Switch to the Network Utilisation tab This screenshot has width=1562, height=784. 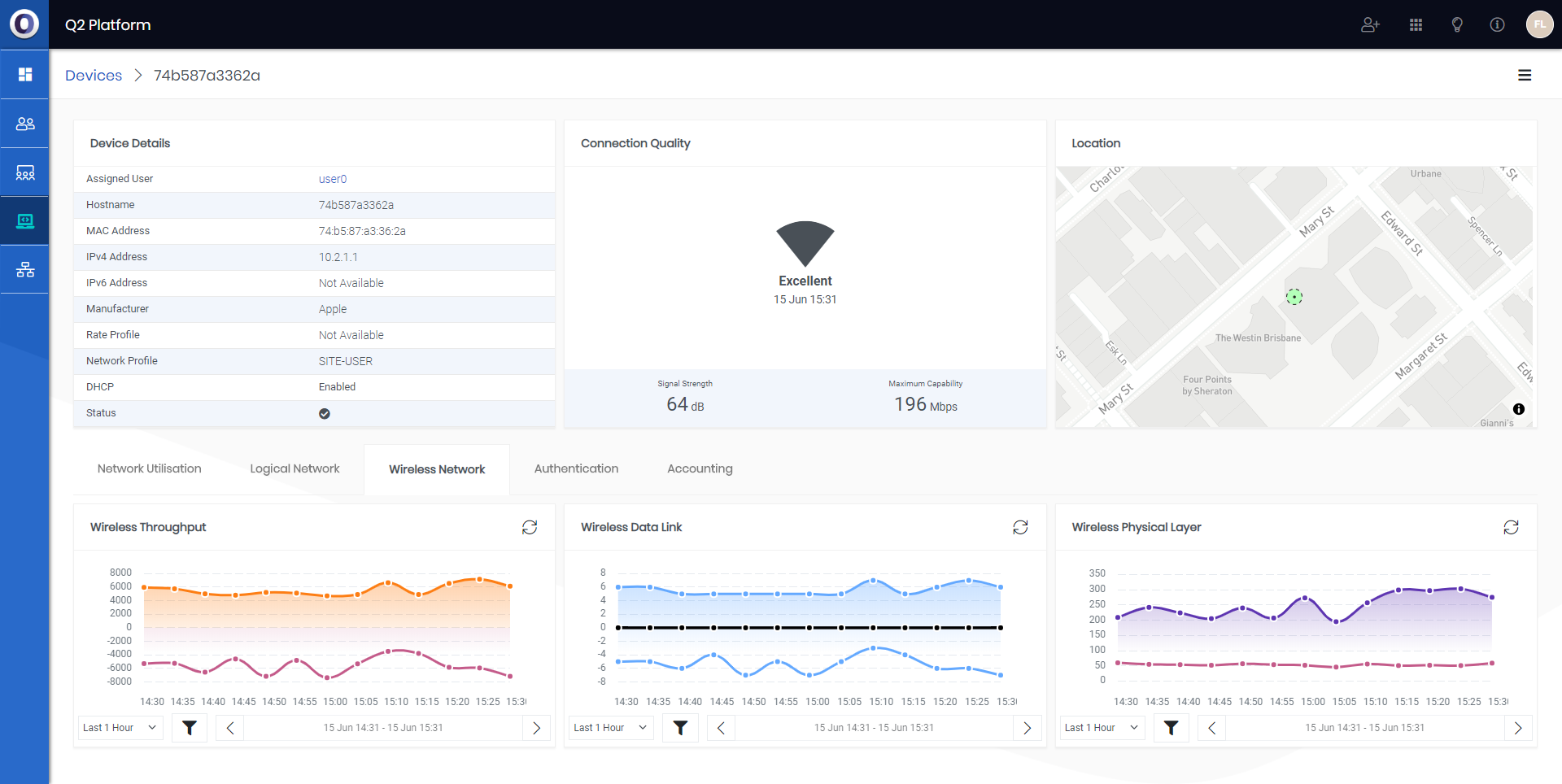point(149,468)
